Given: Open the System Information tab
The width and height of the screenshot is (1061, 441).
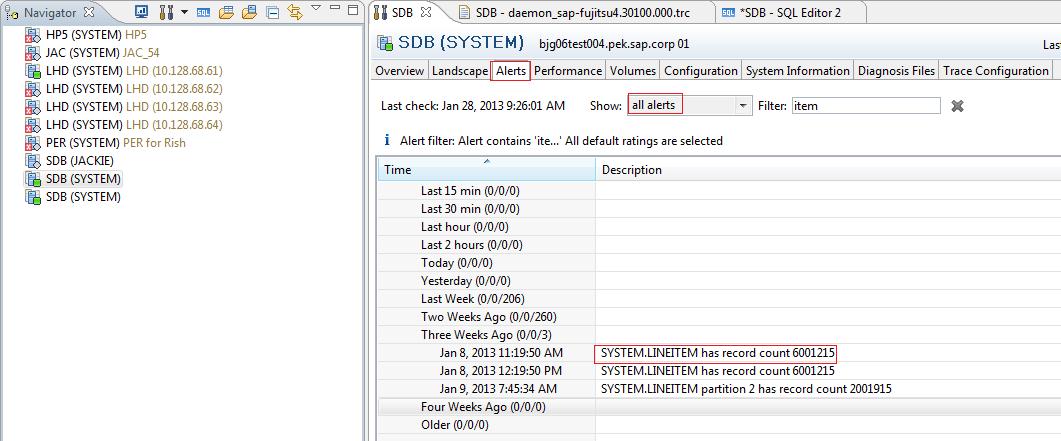Looking at the screenshot, I should pyautogui.click(x=797, y=70).
